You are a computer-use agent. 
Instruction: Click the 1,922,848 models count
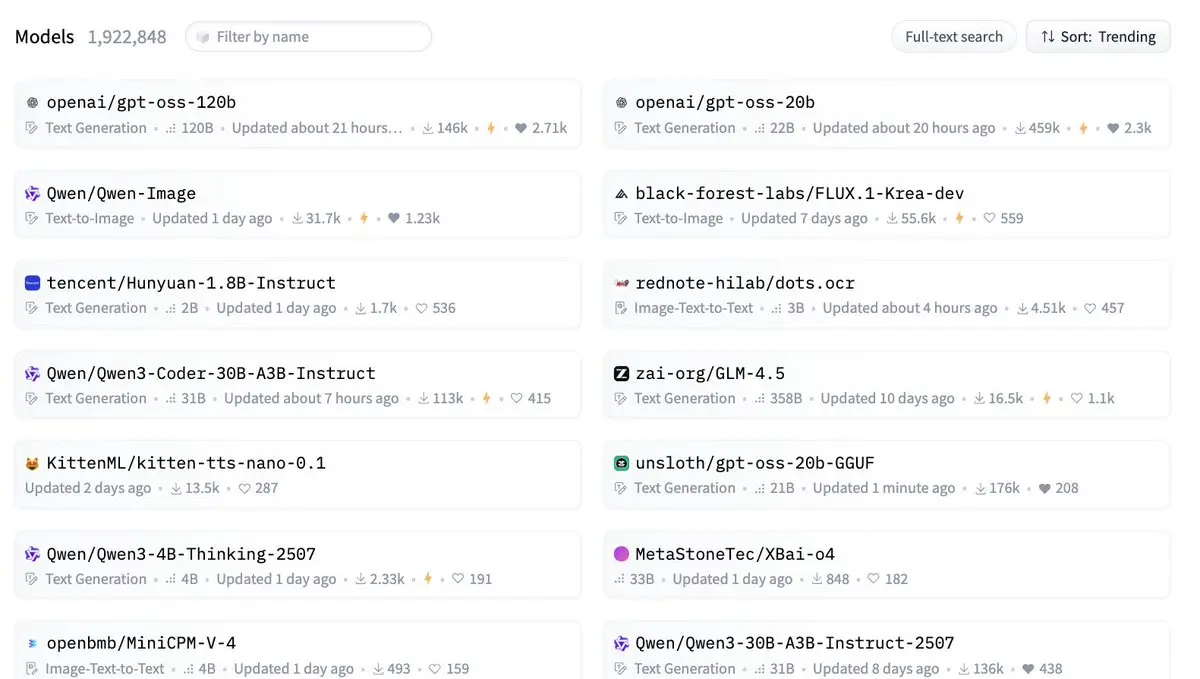(127, 37)
